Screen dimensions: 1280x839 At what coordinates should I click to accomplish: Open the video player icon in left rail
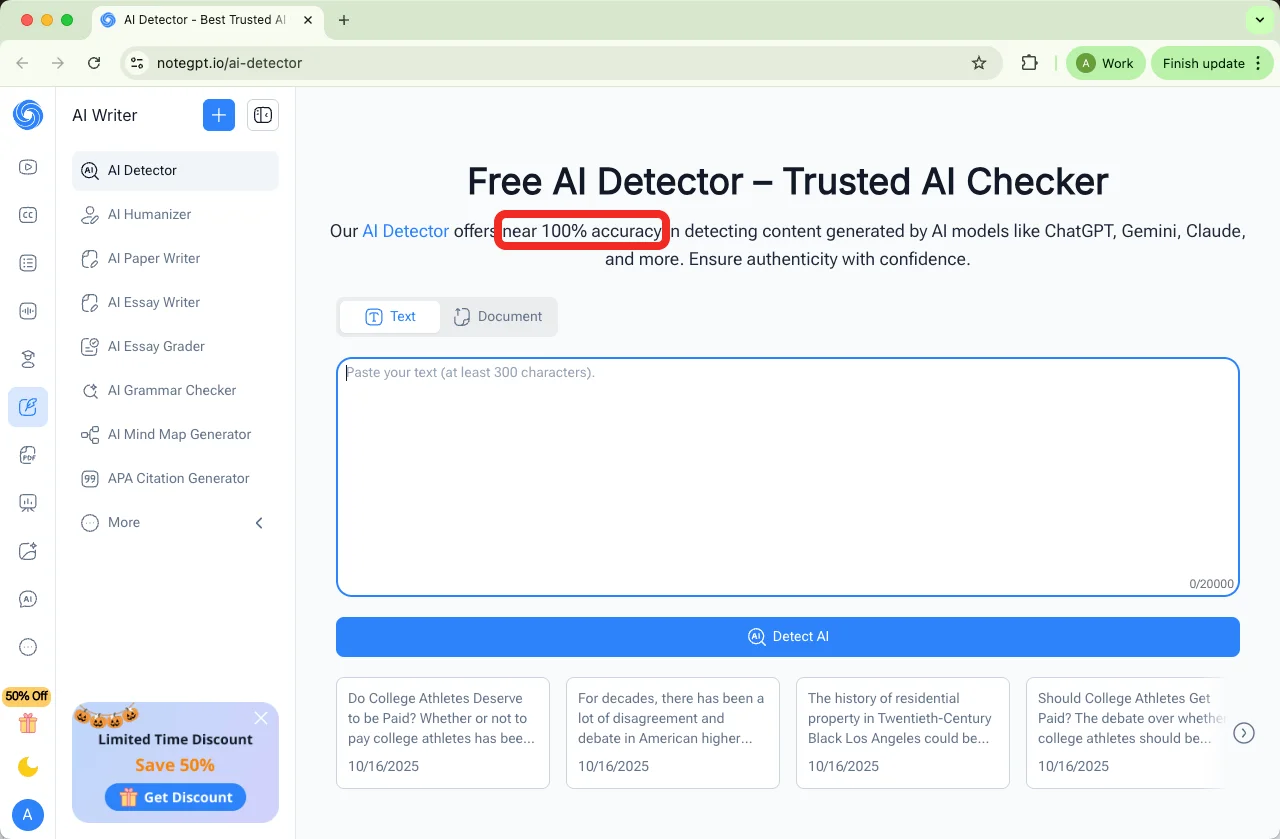[x=28, y=167]
